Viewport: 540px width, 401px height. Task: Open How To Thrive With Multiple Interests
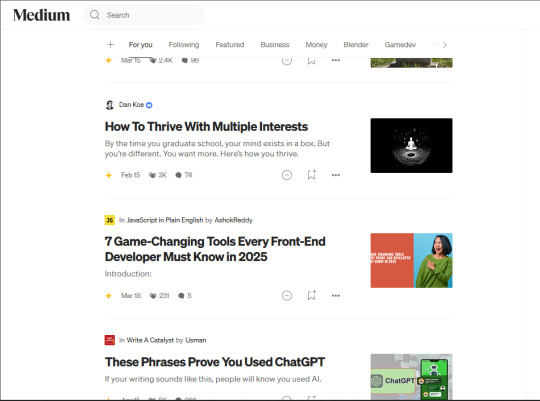pyautogui.click(x=206, y=126)
